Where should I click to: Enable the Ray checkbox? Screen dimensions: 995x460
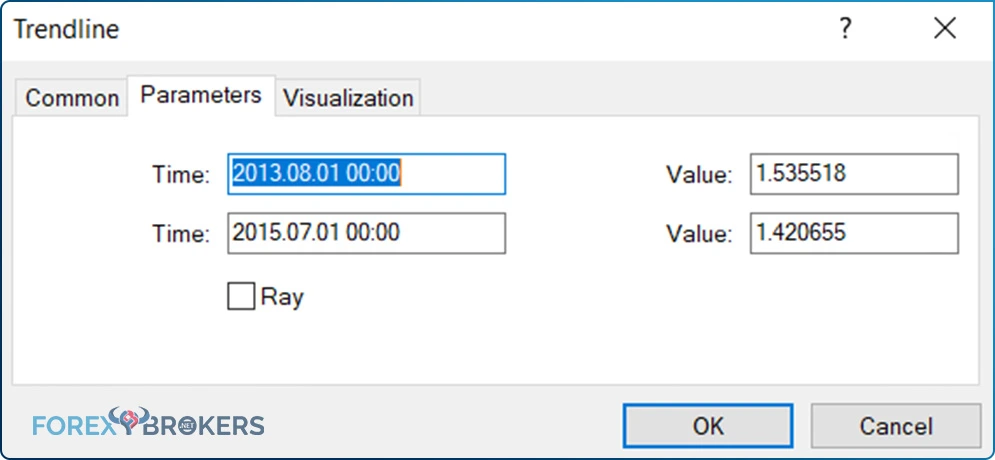pyautogui.click(x=241, y=296)
